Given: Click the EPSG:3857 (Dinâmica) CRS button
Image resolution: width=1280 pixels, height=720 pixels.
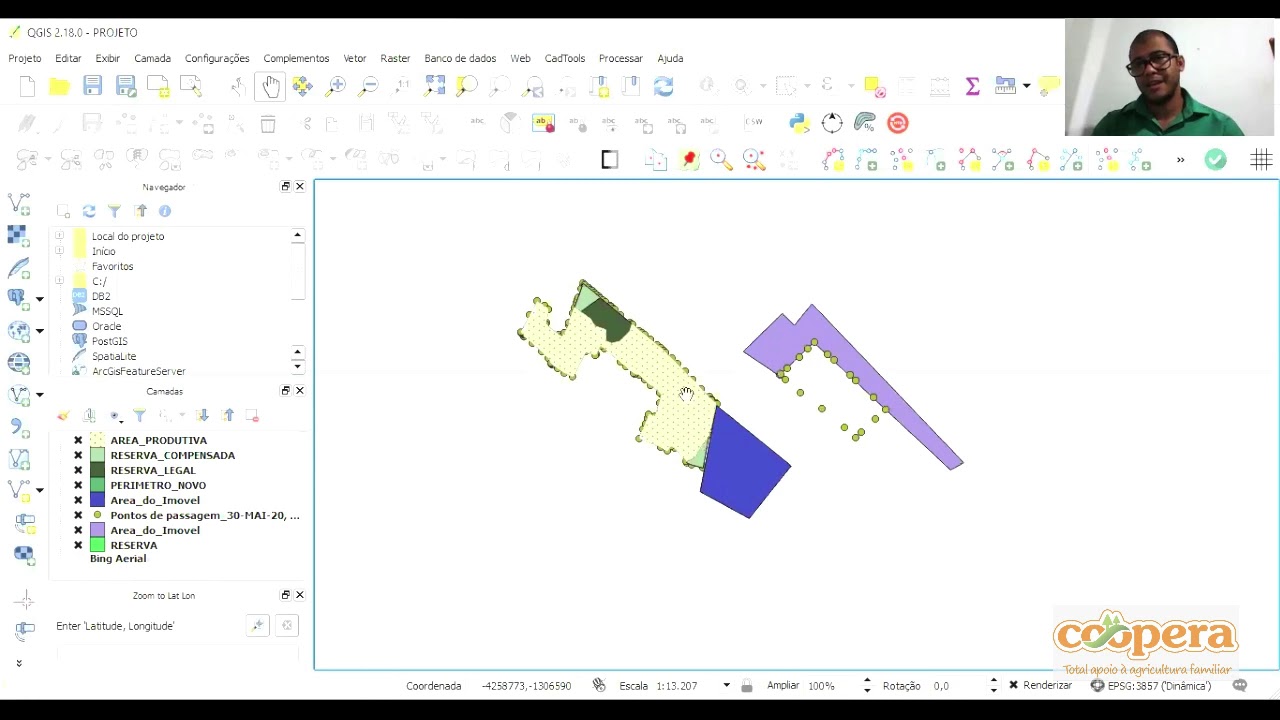Looking at the screenshot, I should pyautogui.click(x=1150, y=686).
